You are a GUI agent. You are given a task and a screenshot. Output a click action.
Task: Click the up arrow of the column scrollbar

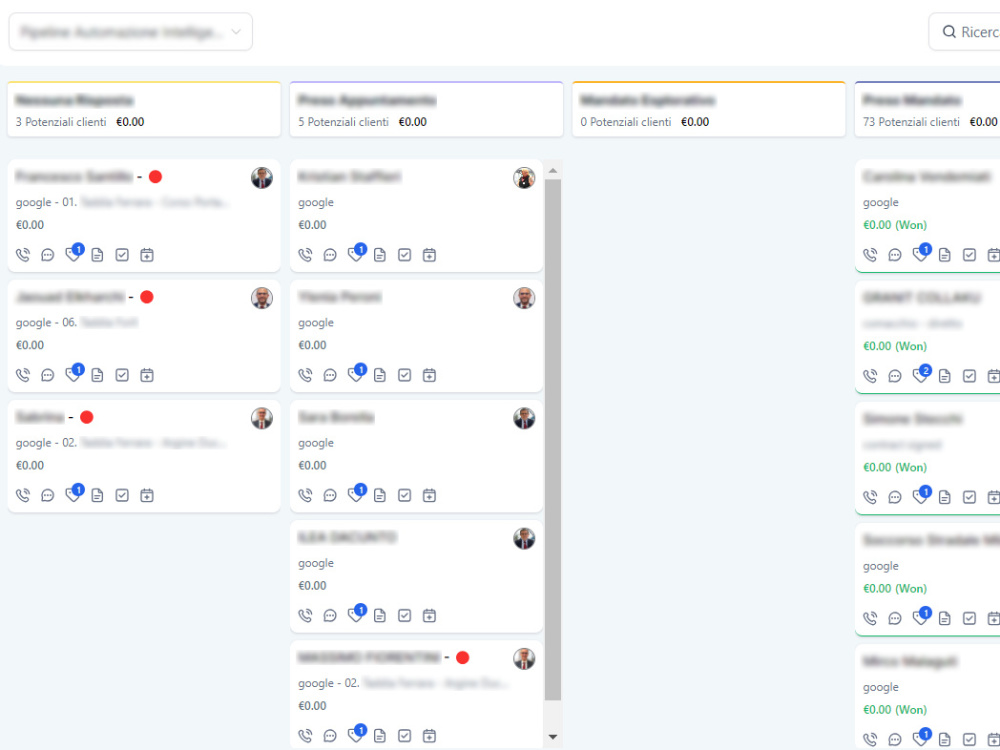click(x=553, y=170)
